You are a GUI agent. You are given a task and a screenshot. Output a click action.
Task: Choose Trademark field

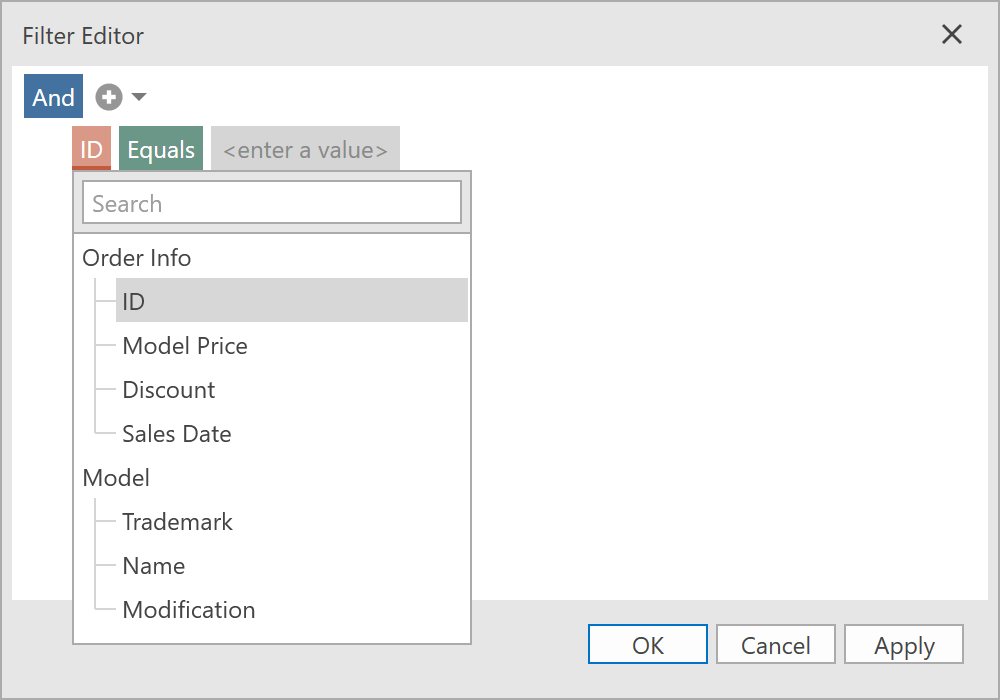[x=178, y=522]
